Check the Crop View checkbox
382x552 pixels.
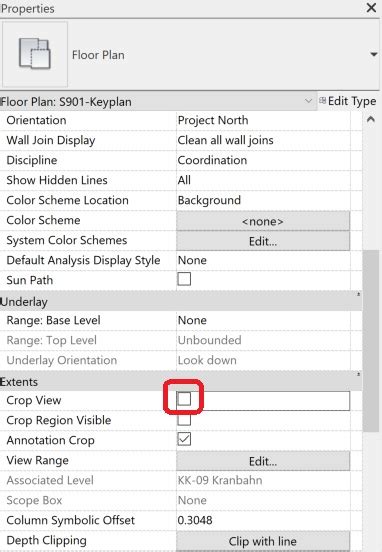coord(184,399)
